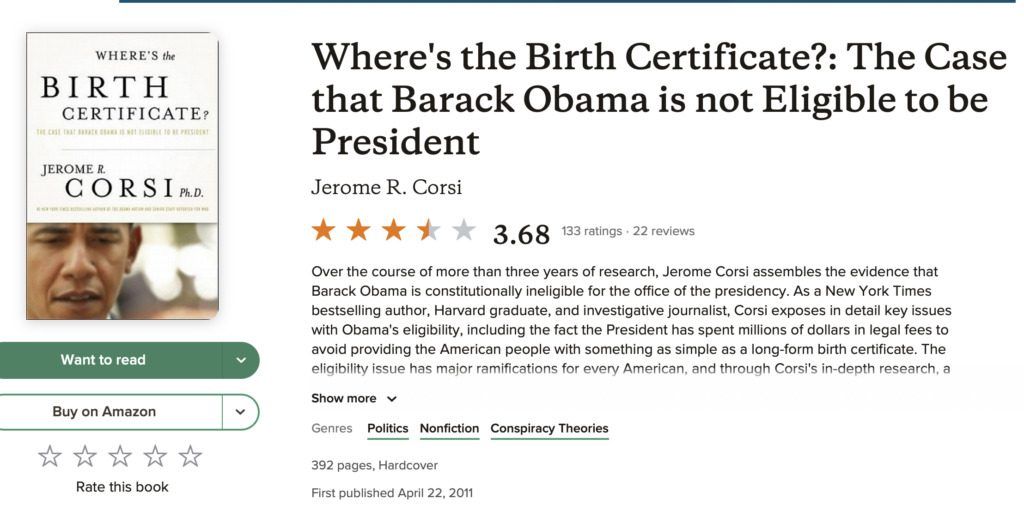Click the 3.68 average rating number
Screen dimensions: 1024x511
(x=521, y=234)
